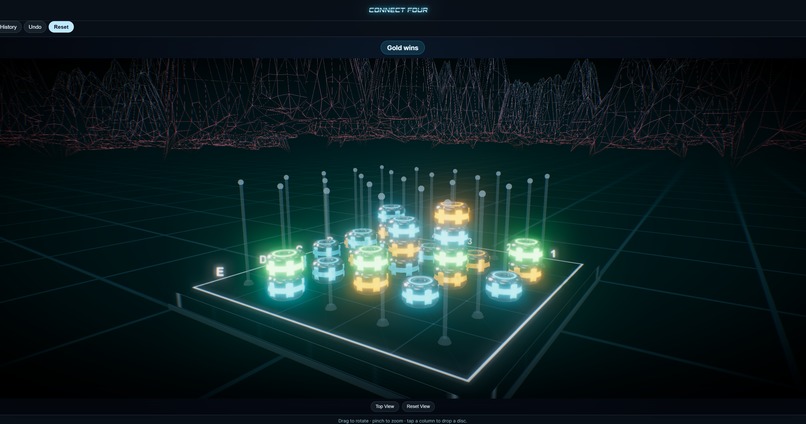Switch camera to Top View
806x424 pixels.
[384, 407]
